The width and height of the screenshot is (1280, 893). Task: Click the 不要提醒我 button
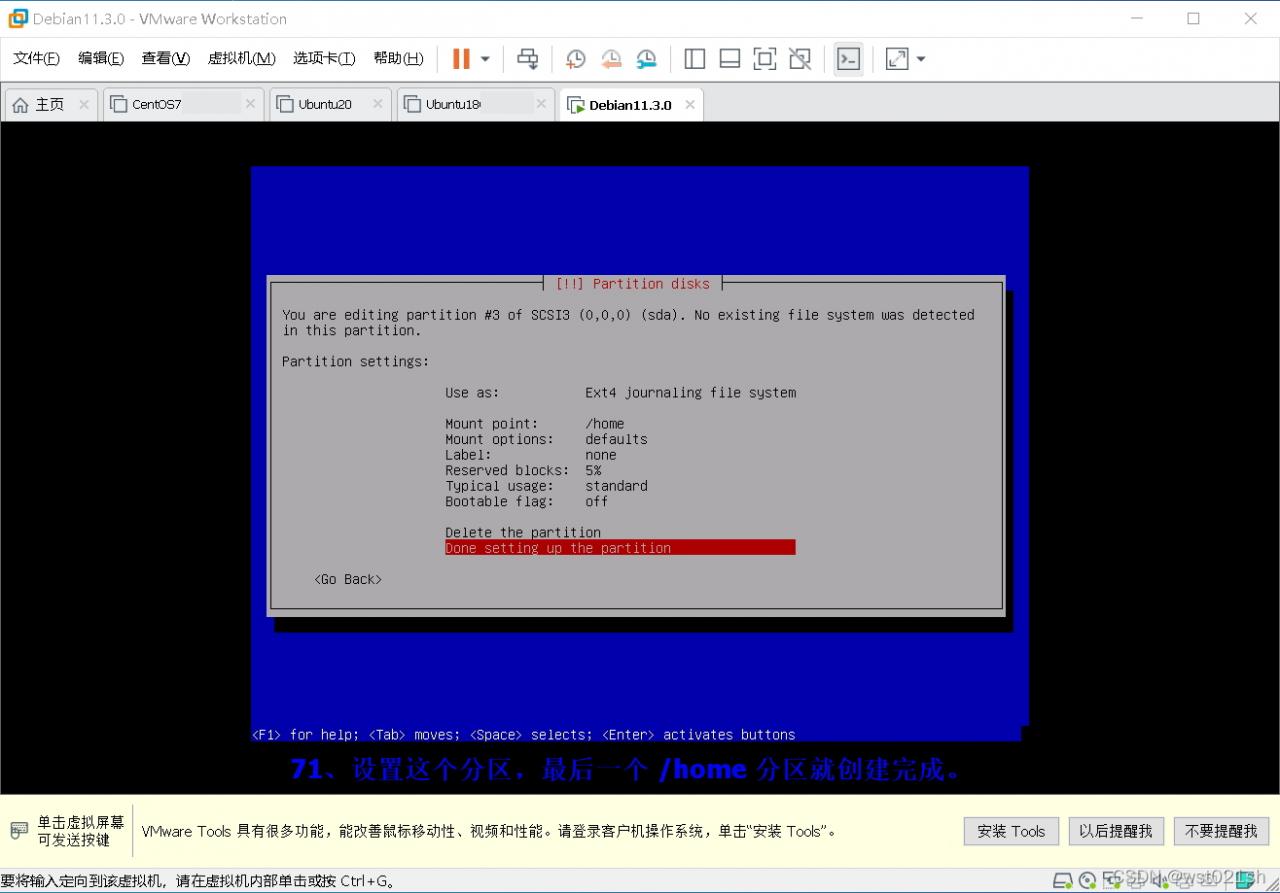coord(1221,831)
